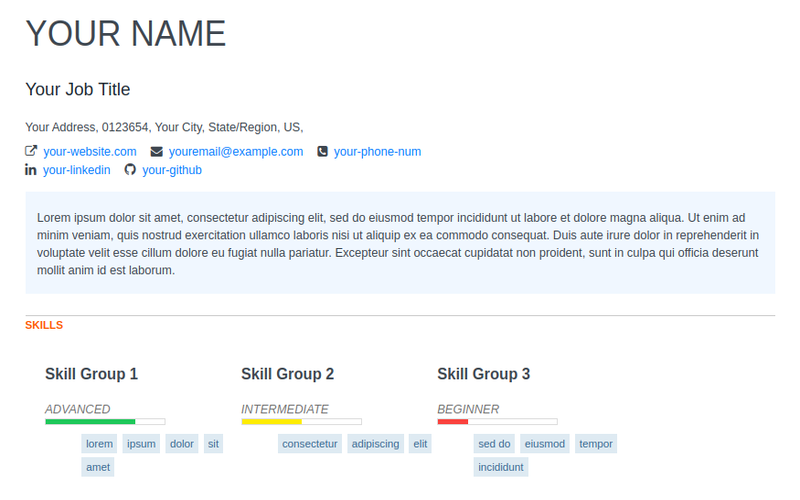Click the LinkedIn logo icon
Screen dimensions: 800x500
(x=31, y=170)
